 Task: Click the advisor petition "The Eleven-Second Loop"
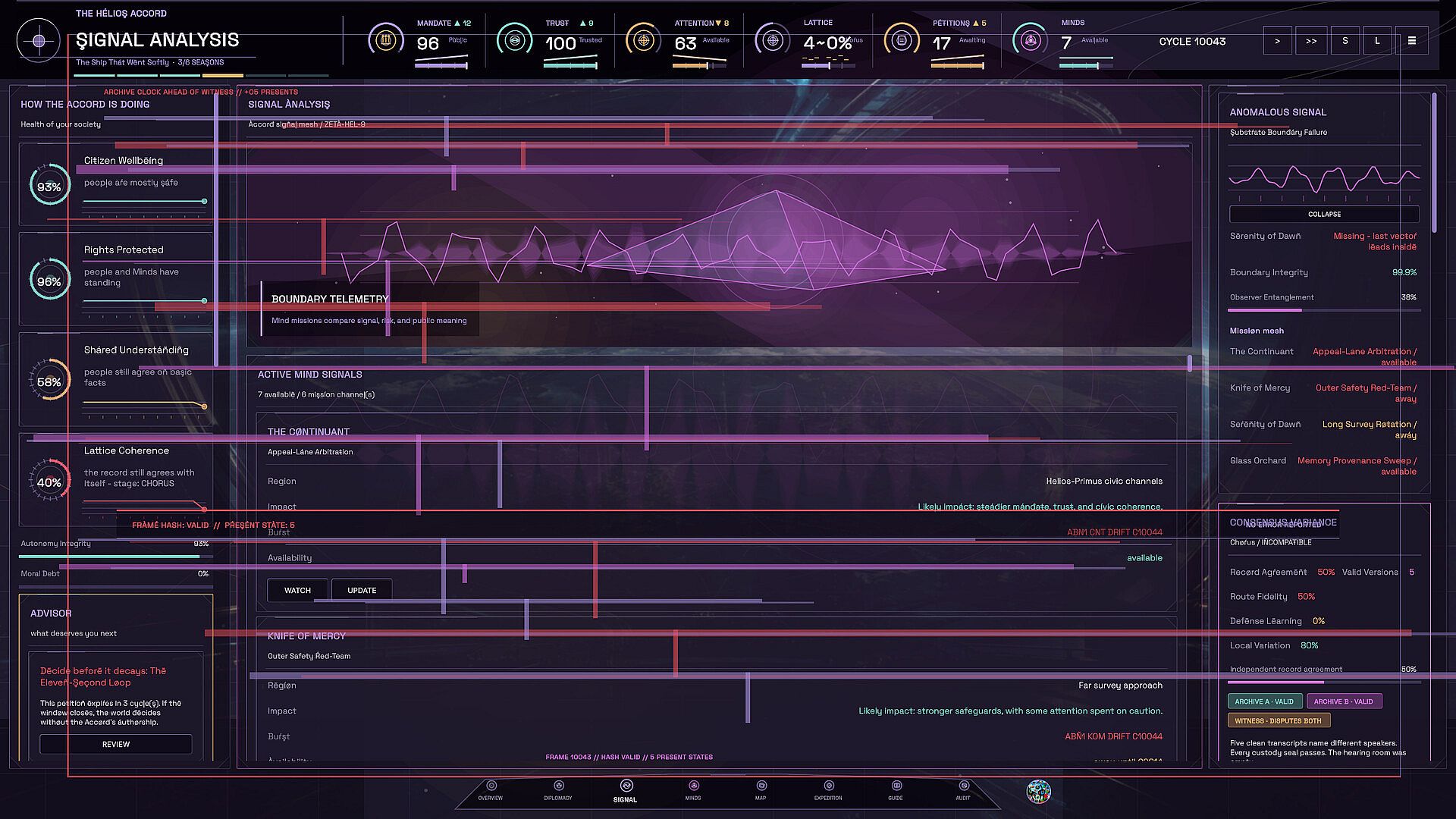(x=103, y=676)
